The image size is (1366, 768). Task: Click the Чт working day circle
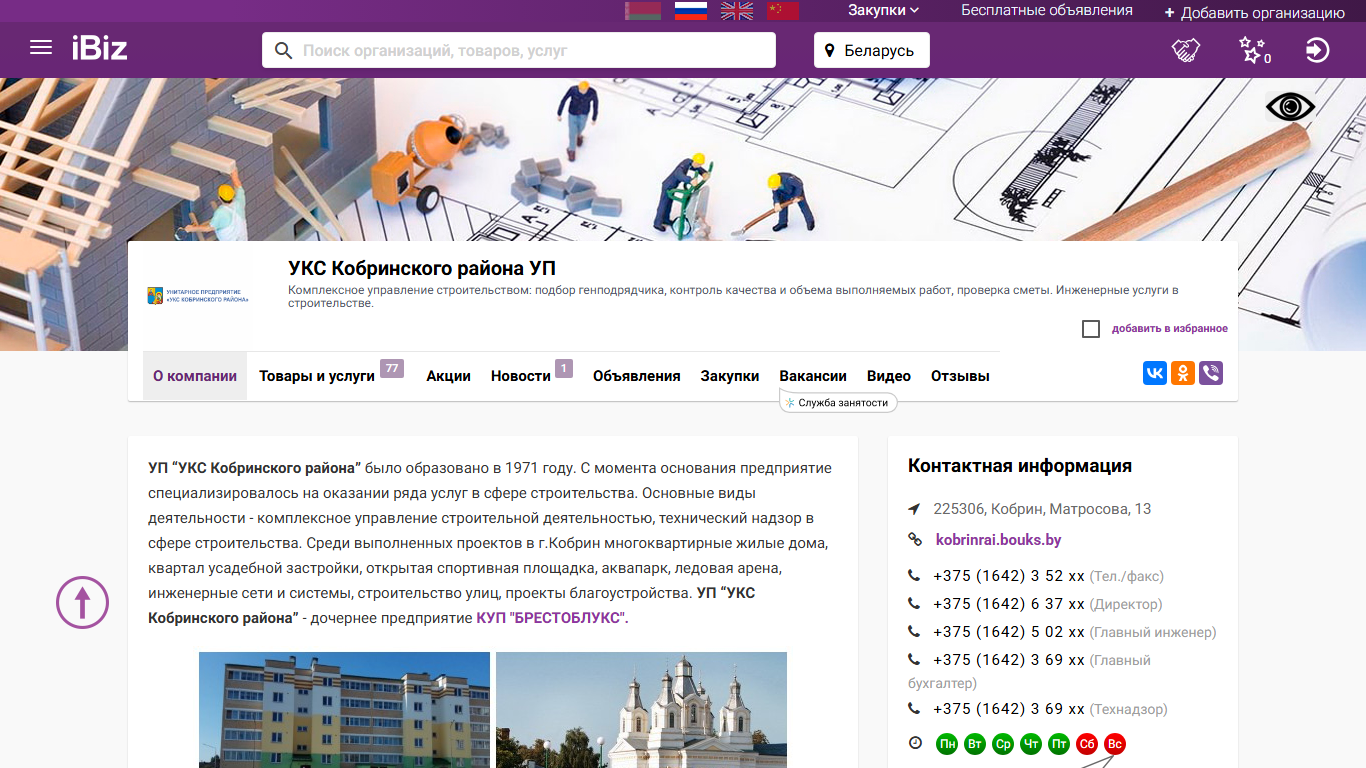point(1031,744)
